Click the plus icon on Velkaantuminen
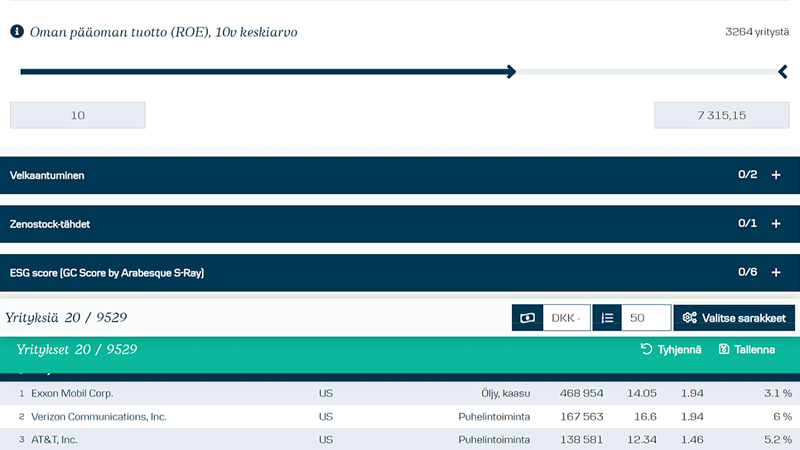The width and height of the screenshot is (800, 450). 776,175
